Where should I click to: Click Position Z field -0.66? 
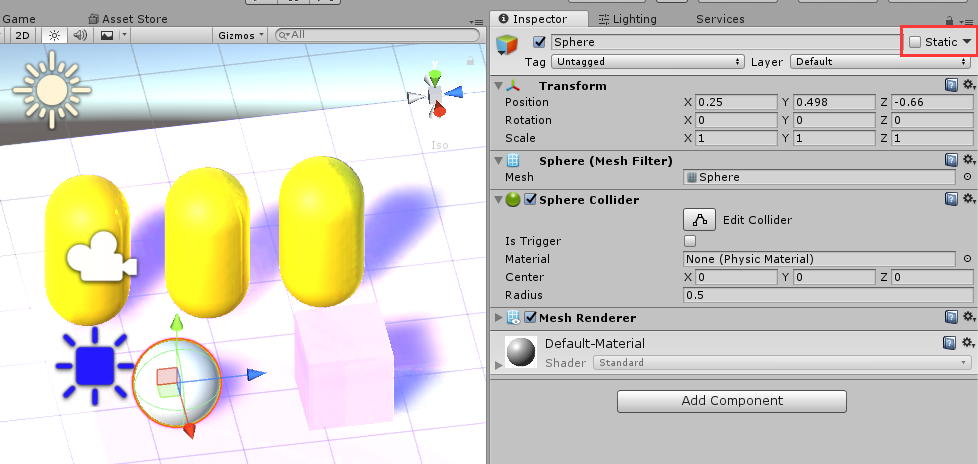pyautogui.click(x=932, y=102)
